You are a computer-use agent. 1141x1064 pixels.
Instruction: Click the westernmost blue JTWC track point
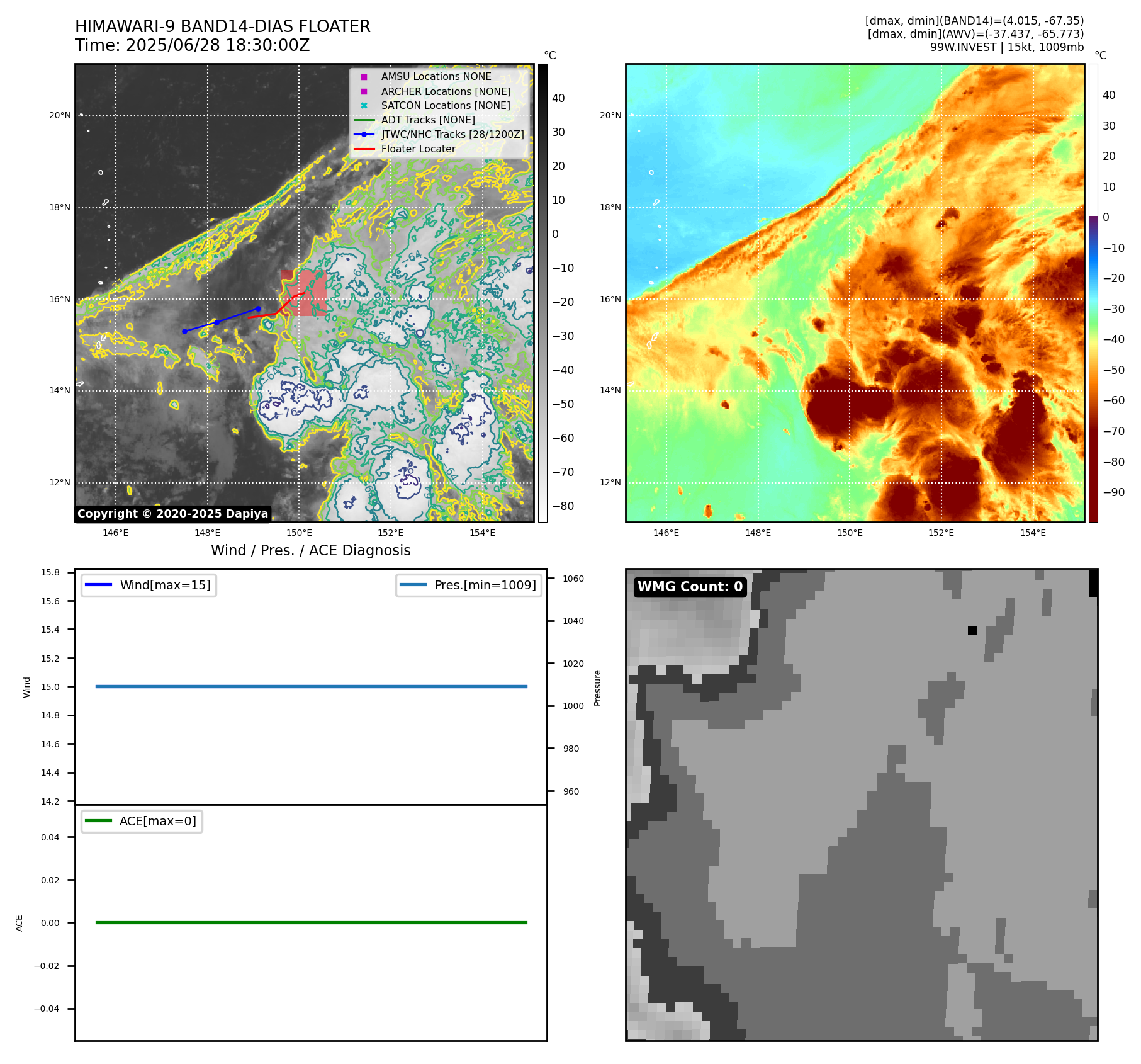coord(184,331)
